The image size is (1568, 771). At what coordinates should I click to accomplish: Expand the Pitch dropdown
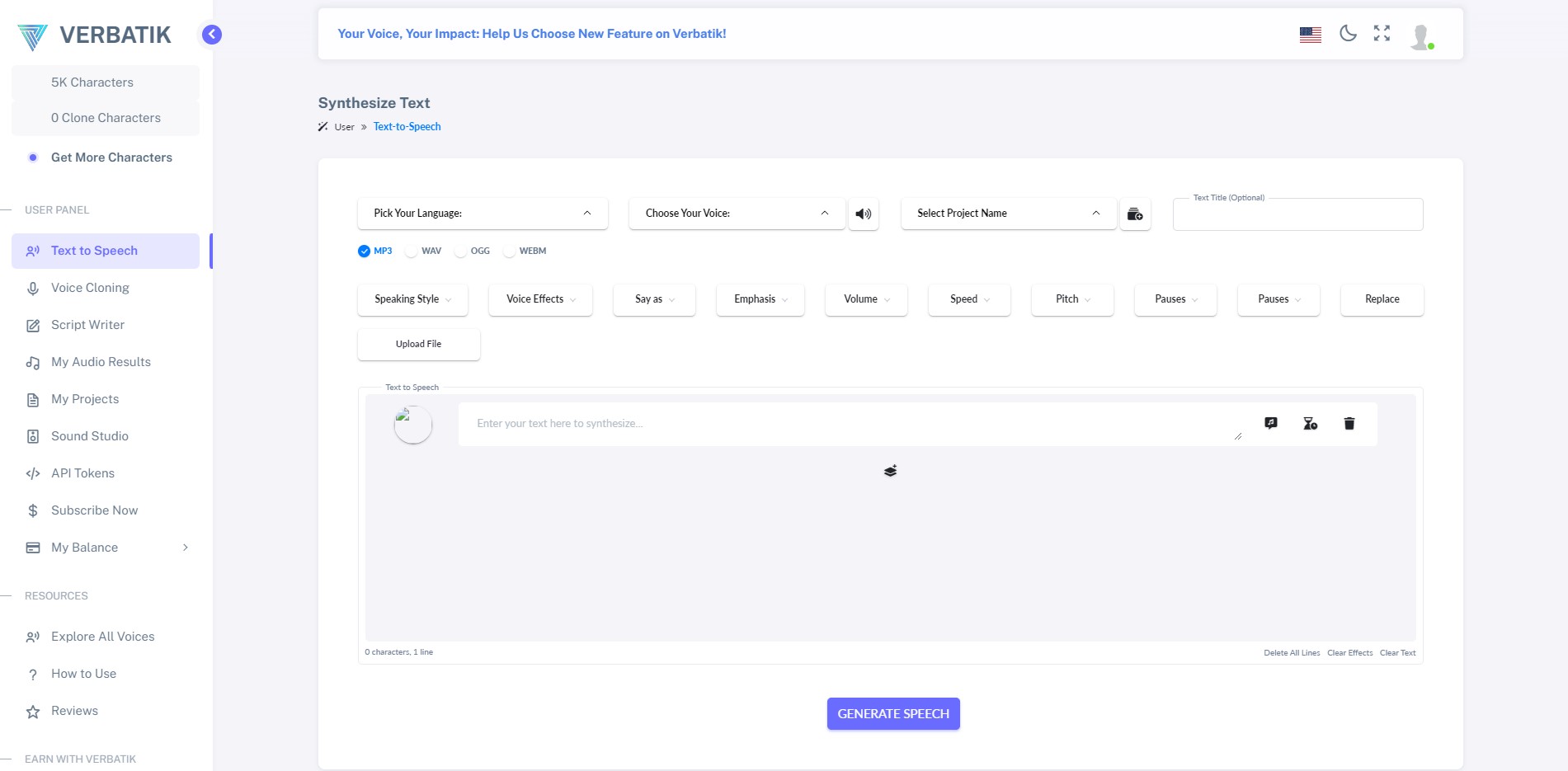[x=1072, y=299]
